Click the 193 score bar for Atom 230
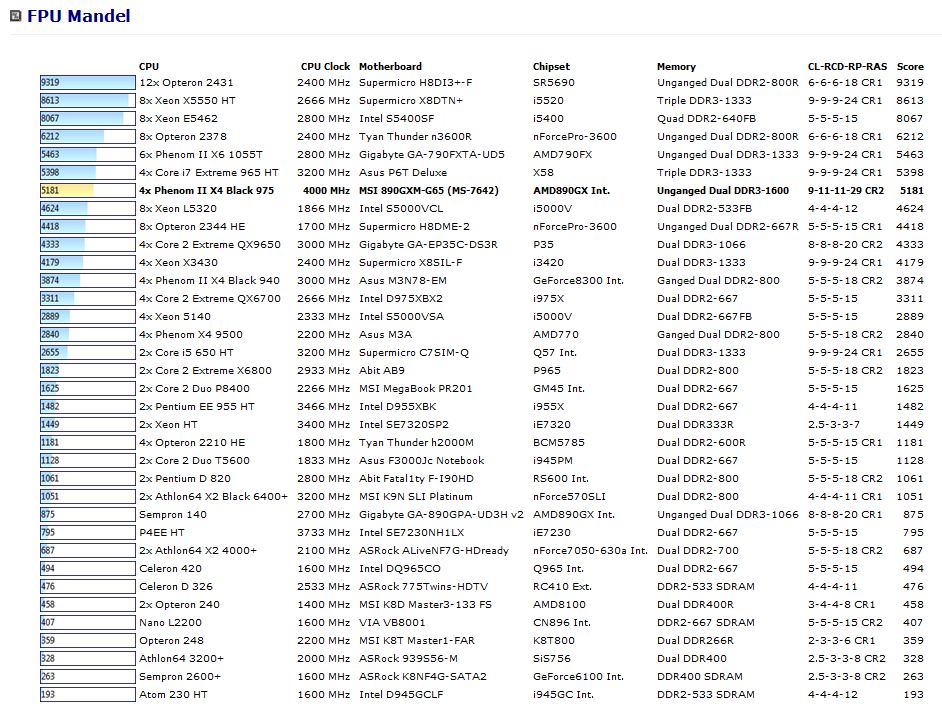The height and width of the screenshot is (714, 942). coord(49,695)
